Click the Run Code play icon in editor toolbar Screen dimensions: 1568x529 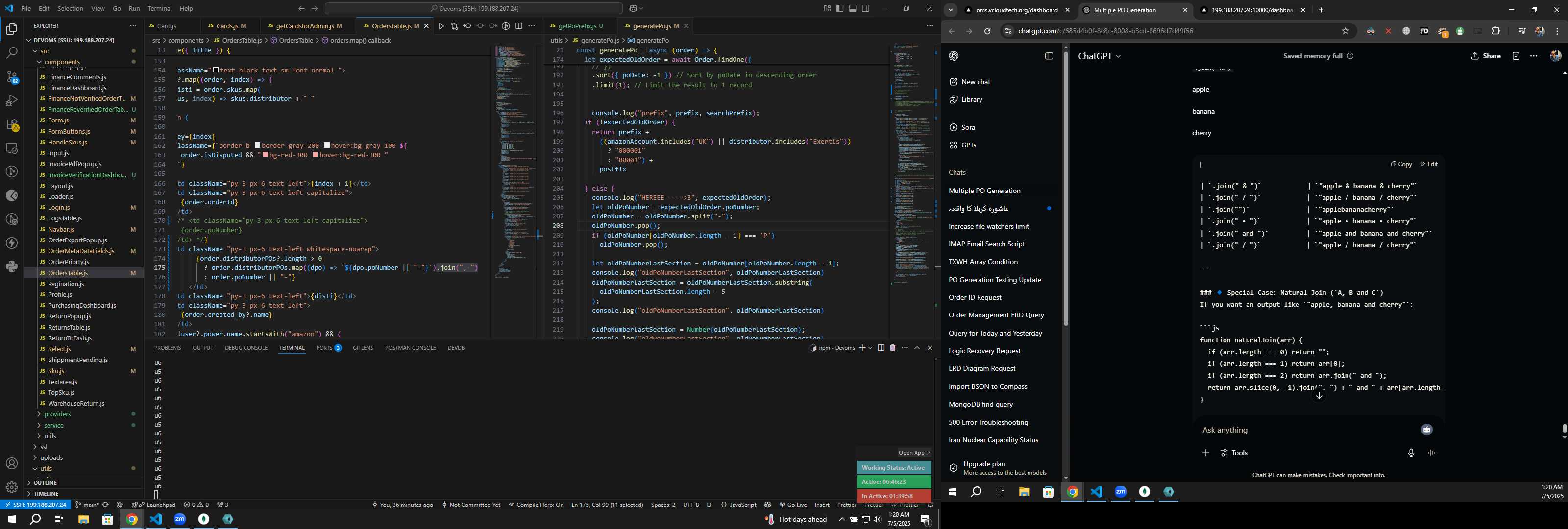pos(441,26)
